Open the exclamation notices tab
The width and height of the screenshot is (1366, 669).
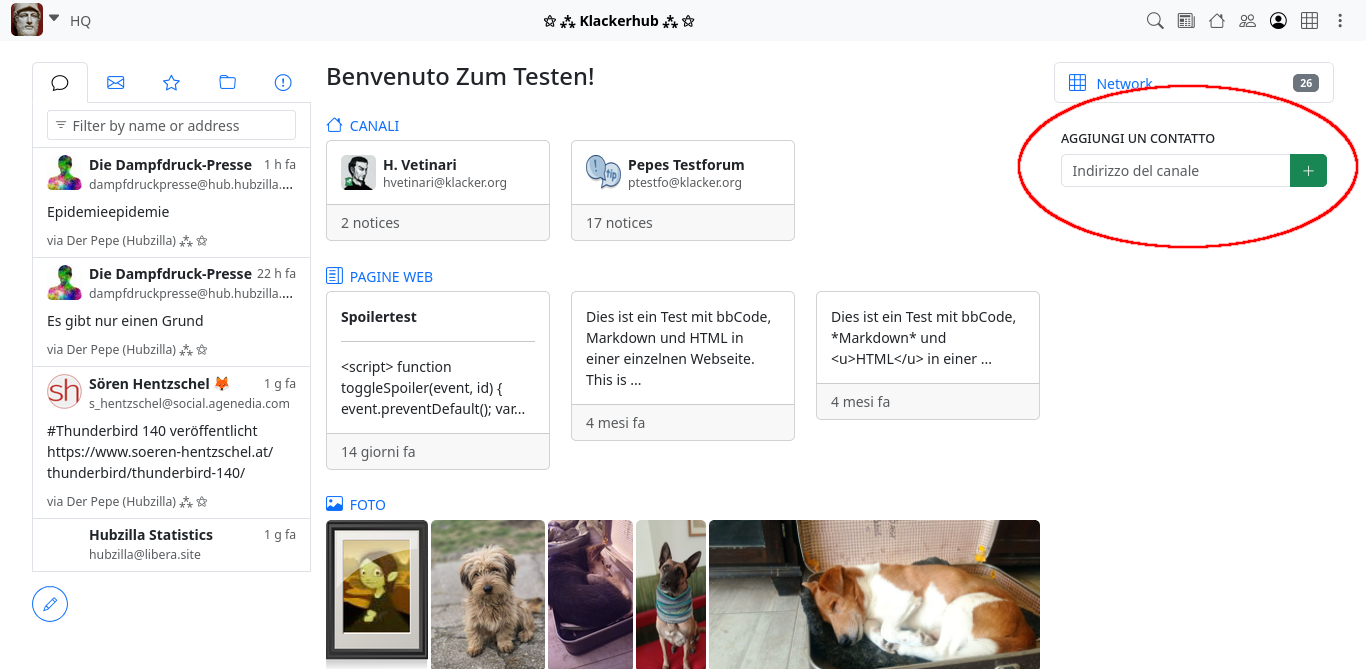[x=283, y=83]
